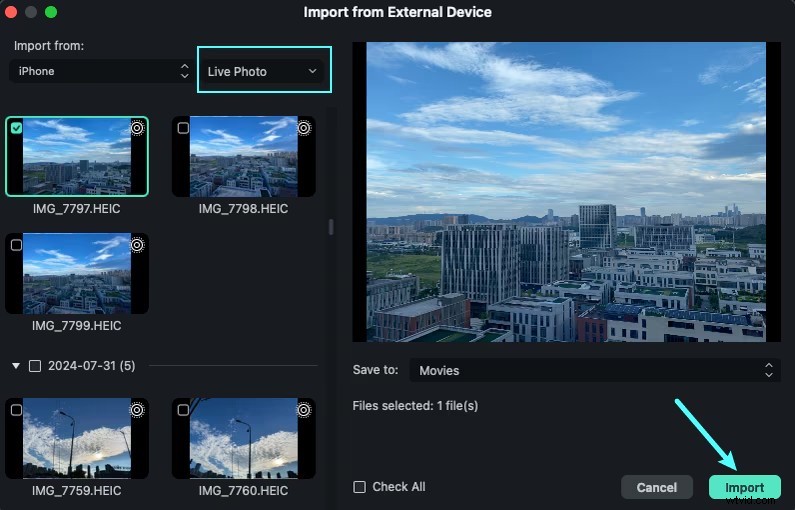The width and height of the screenshot is (795, 510).
Task: Check the IMG_7759.HEIC checkbox
Action: pyautogui.click(x=17, y=410)
